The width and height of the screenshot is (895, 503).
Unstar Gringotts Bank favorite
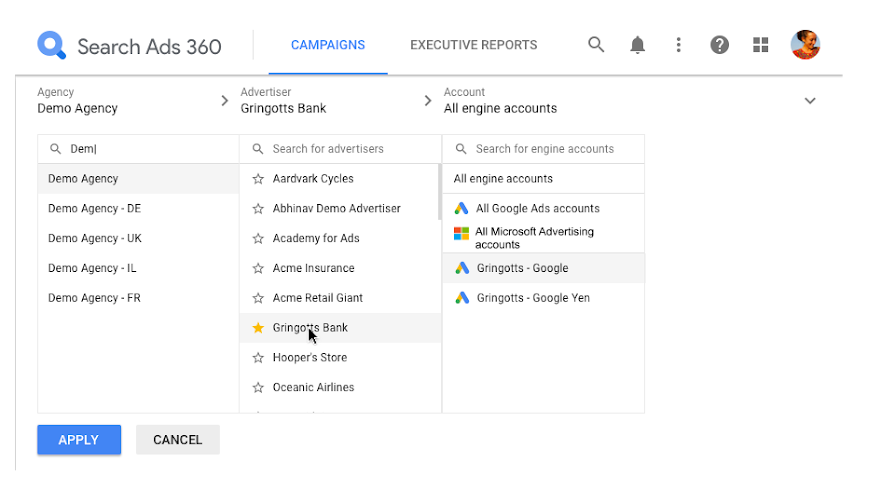pyautogui.click(x=258, y=327)
